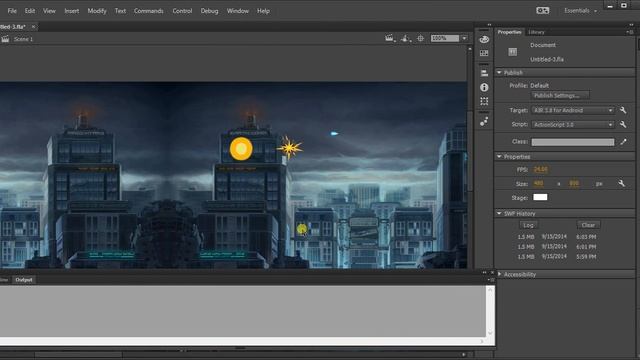Open the Edit Symbols dropdown icon
Viewport: 640px width, 360px height.
405,38
